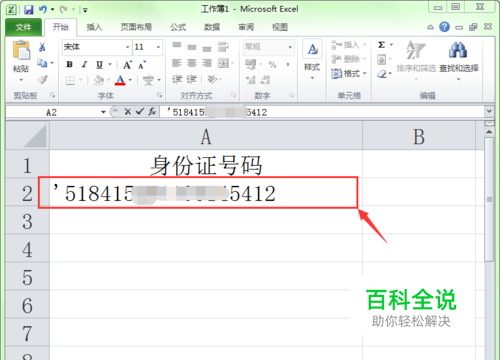
Task: Toggle Bold formatting
Action: [x=69, y=64]
